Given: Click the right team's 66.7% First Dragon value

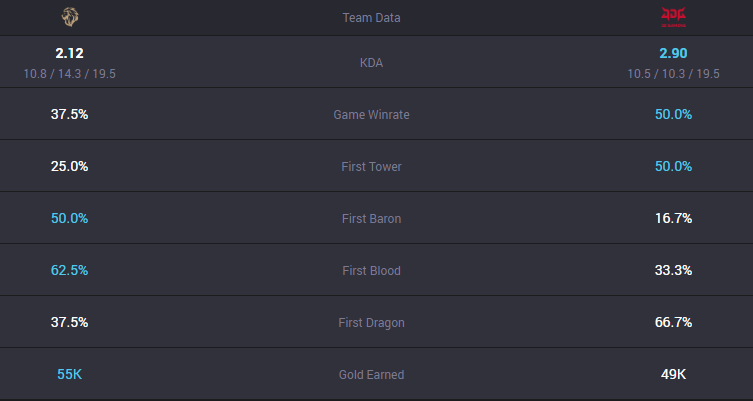Looking at the screenshot, I should point(673,322).
